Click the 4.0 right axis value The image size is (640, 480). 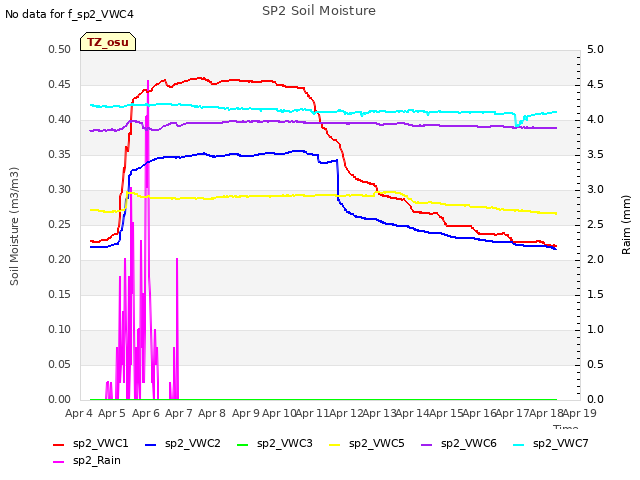click(x=595, y=120)
